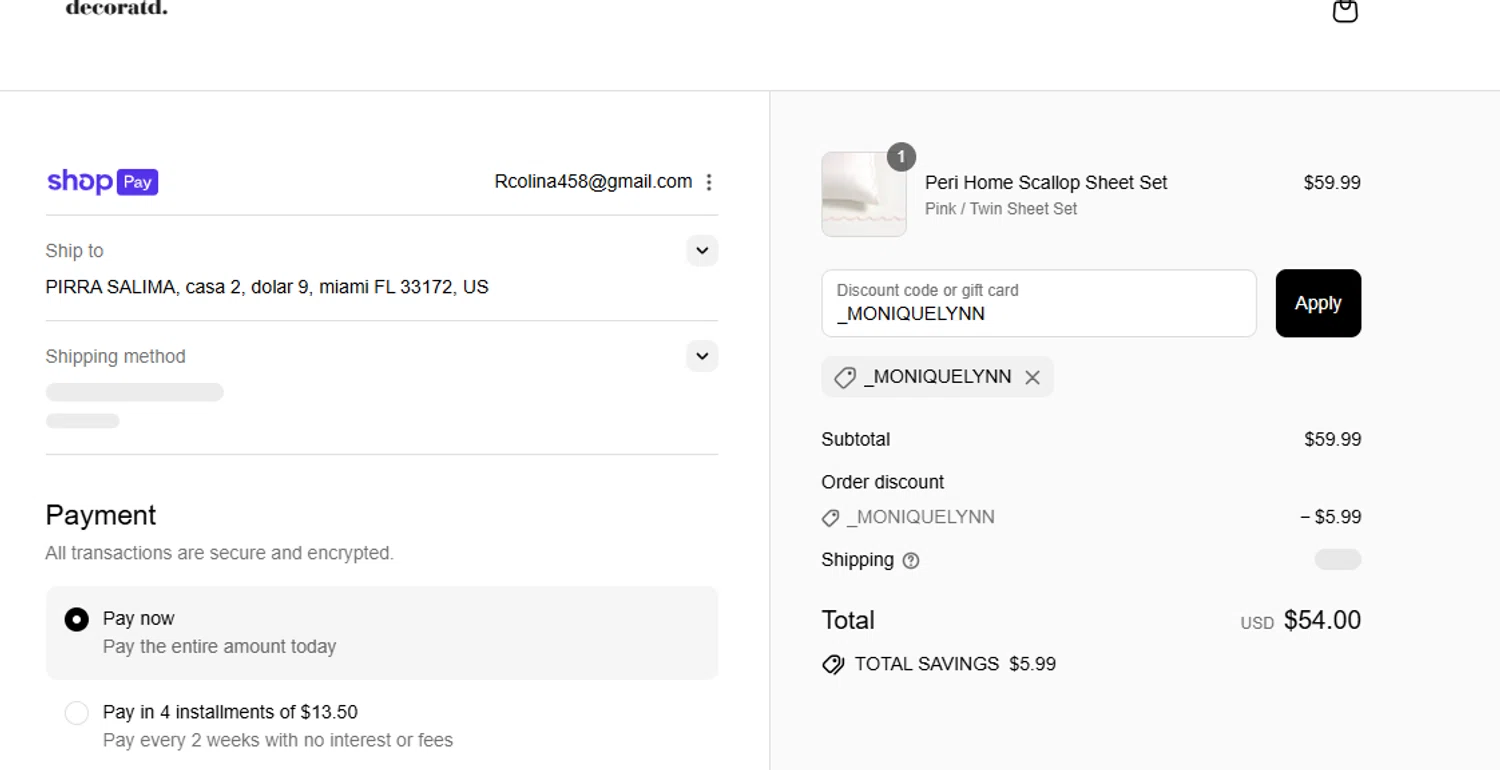Expand the Shipping method section

(702, 356)
